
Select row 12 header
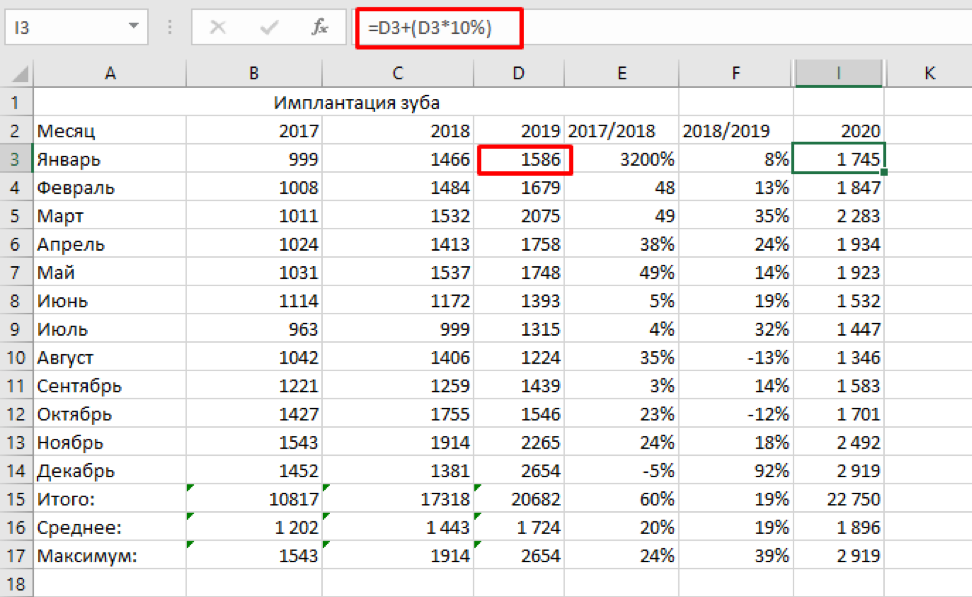[x=16, y=414]
